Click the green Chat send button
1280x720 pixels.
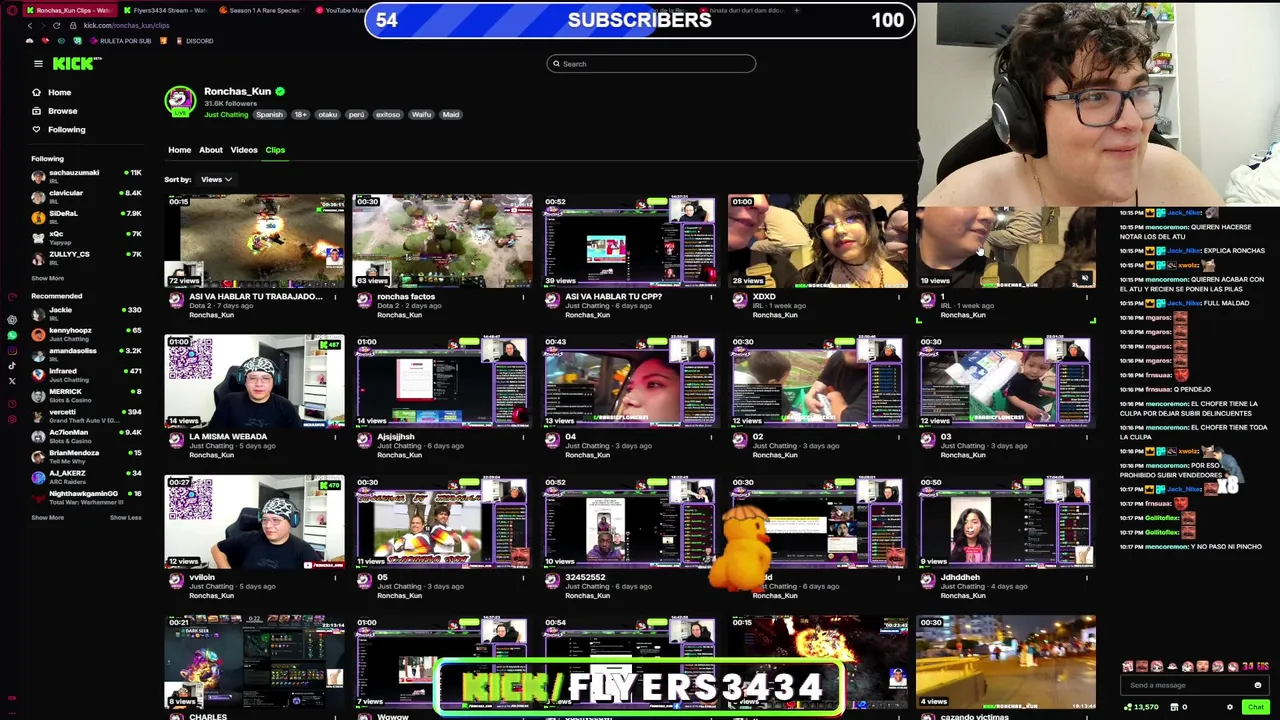(1255, 707)
